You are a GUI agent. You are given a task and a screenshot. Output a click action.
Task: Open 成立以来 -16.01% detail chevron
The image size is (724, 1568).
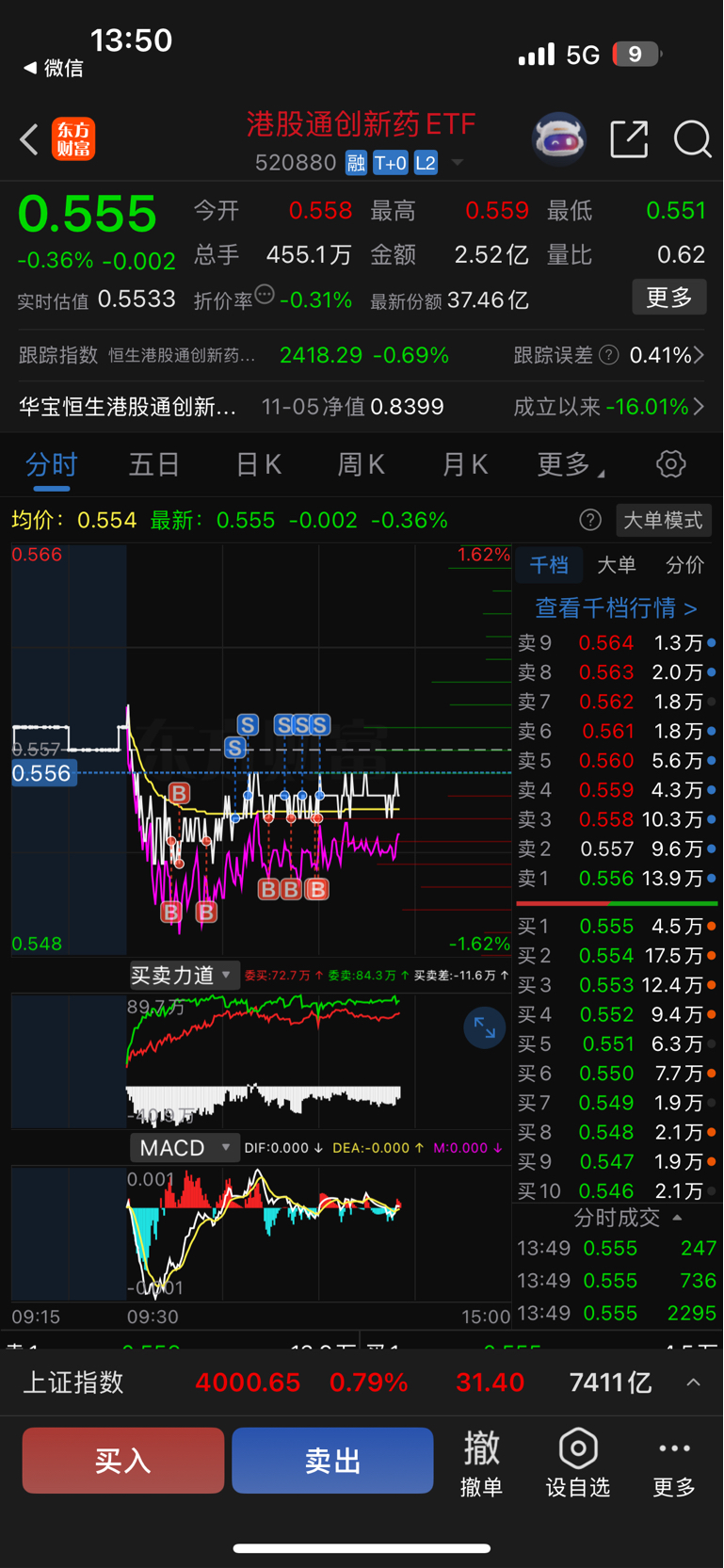pos(699,407)
